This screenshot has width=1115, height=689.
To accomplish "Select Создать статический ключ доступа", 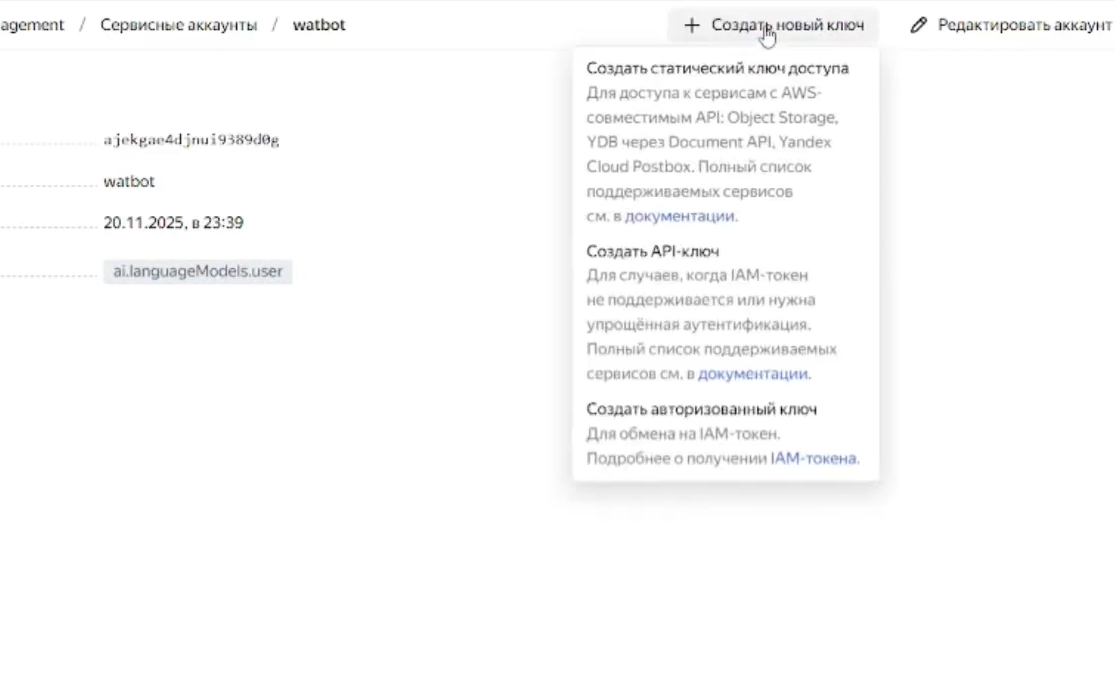I will tap(717, 68).
